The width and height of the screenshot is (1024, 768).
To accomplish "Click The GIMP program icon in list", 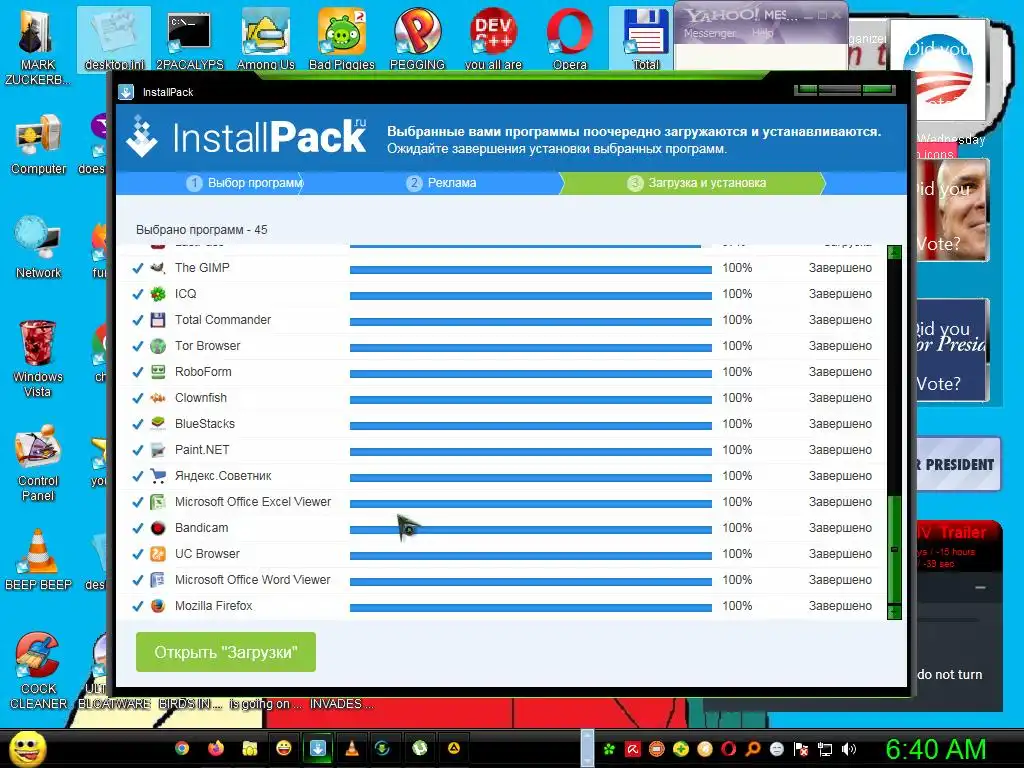I will 157,268.
